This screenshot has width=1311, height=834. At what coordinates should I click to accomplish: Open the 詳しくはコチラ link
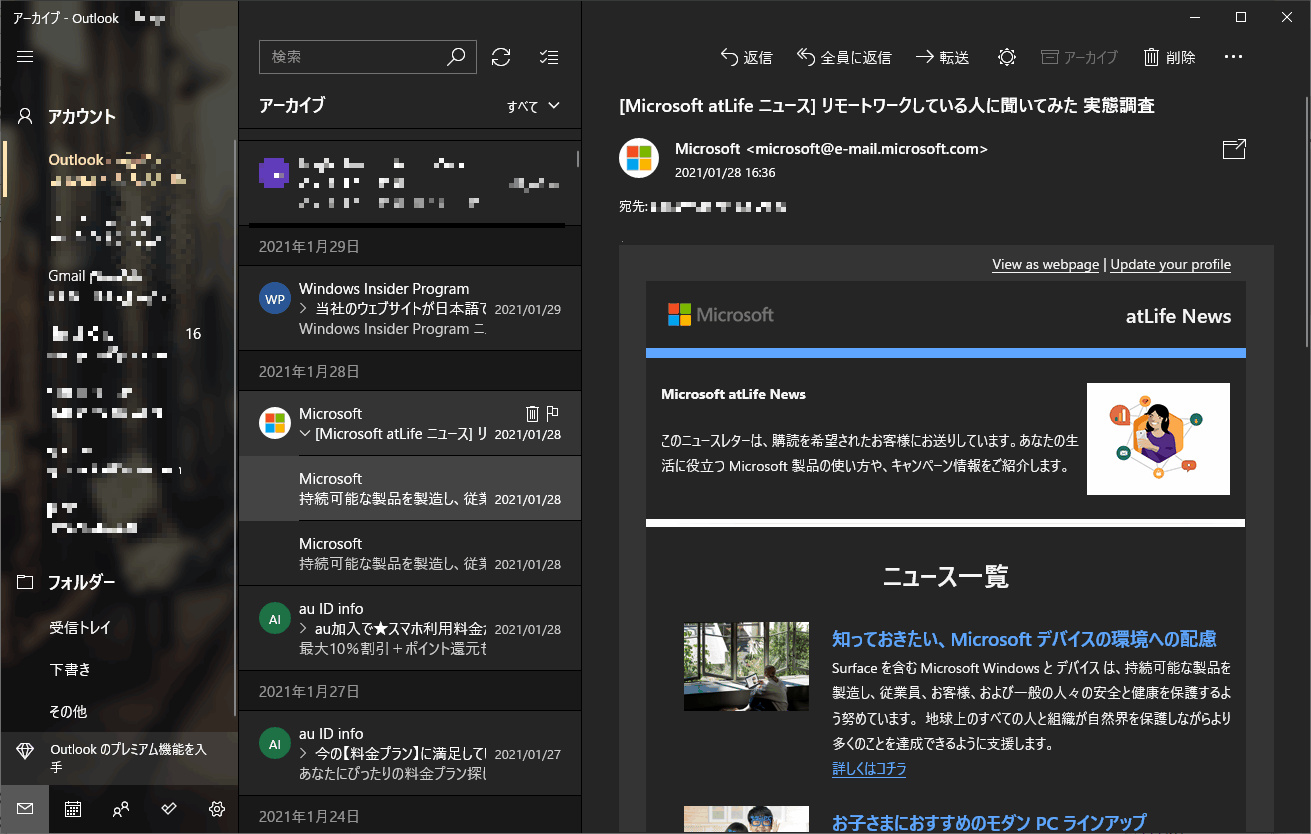pyautogui.click(x=869, y=769)
